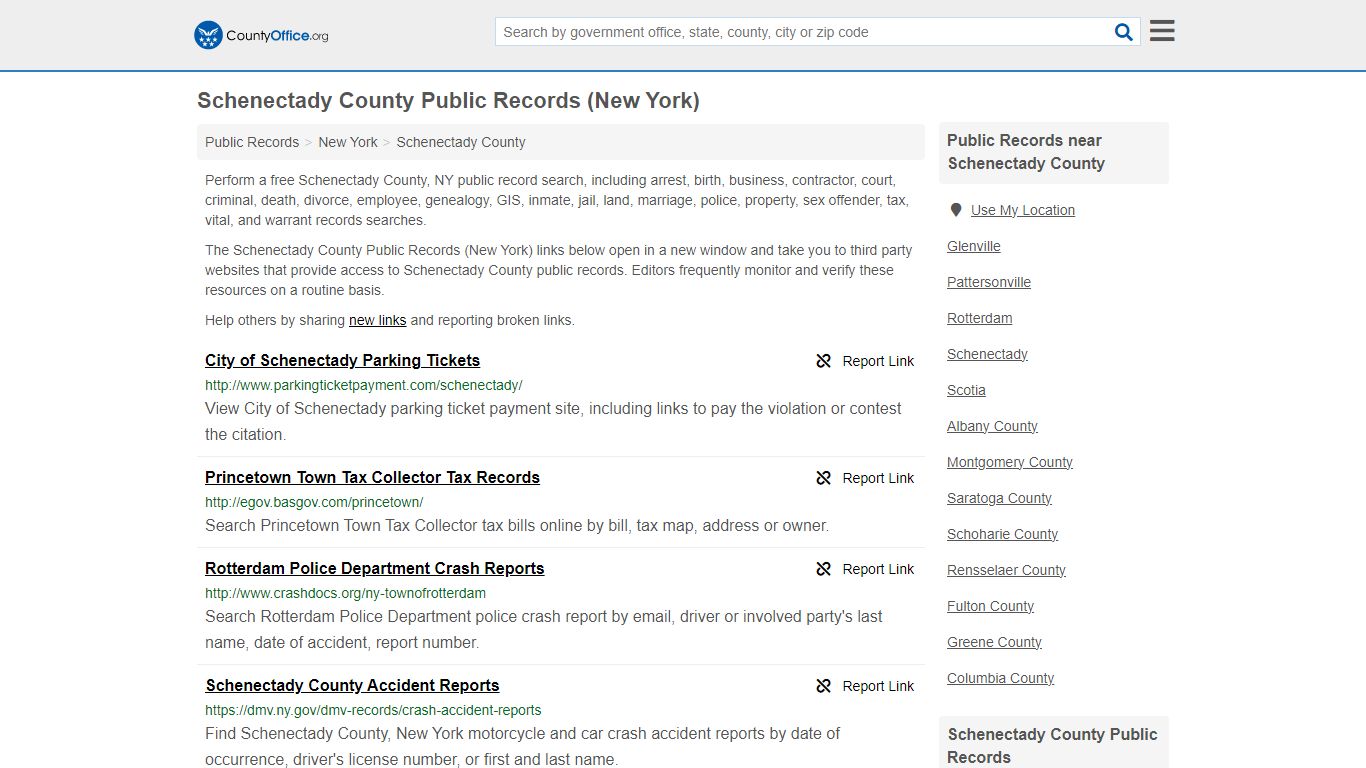Click Use My Location
This screenshot has height=768, width=1366.
[1023, 210]
